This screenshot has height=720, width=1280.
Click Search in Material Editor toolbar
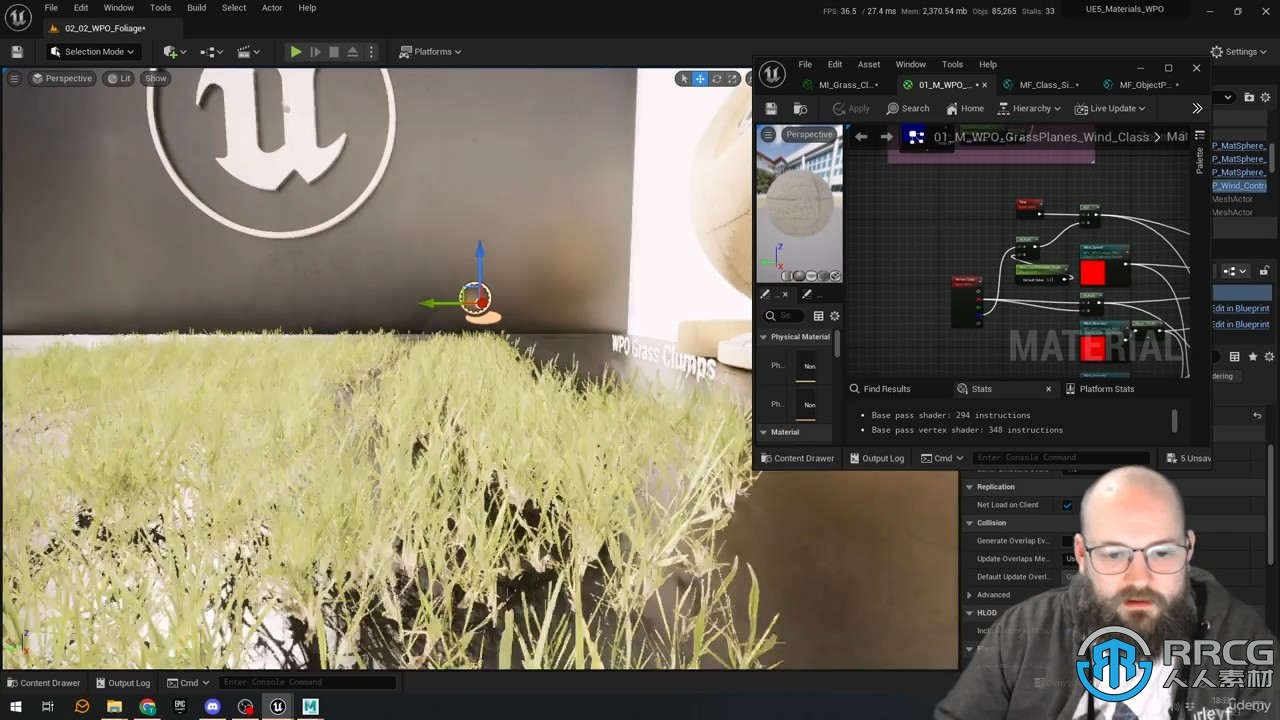click(908, 108)
